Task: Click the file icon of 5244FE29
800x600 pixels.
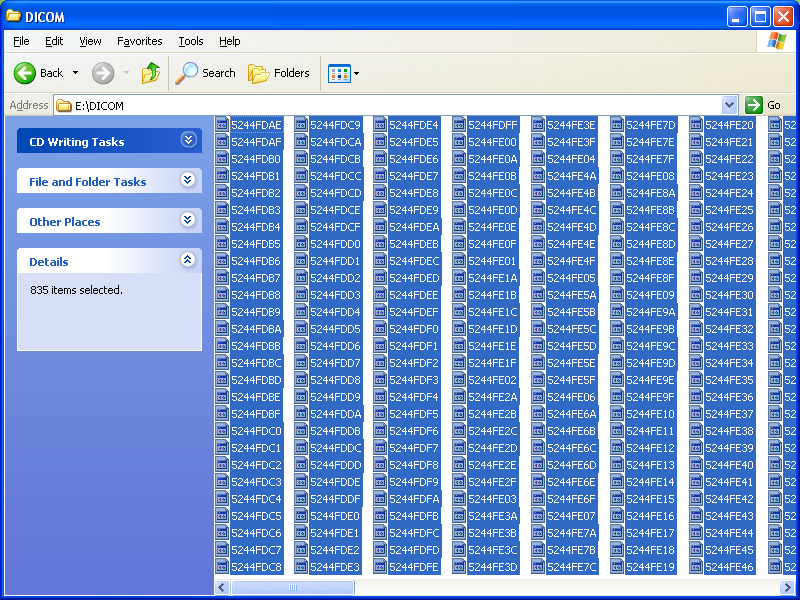Action: point(696,278)
